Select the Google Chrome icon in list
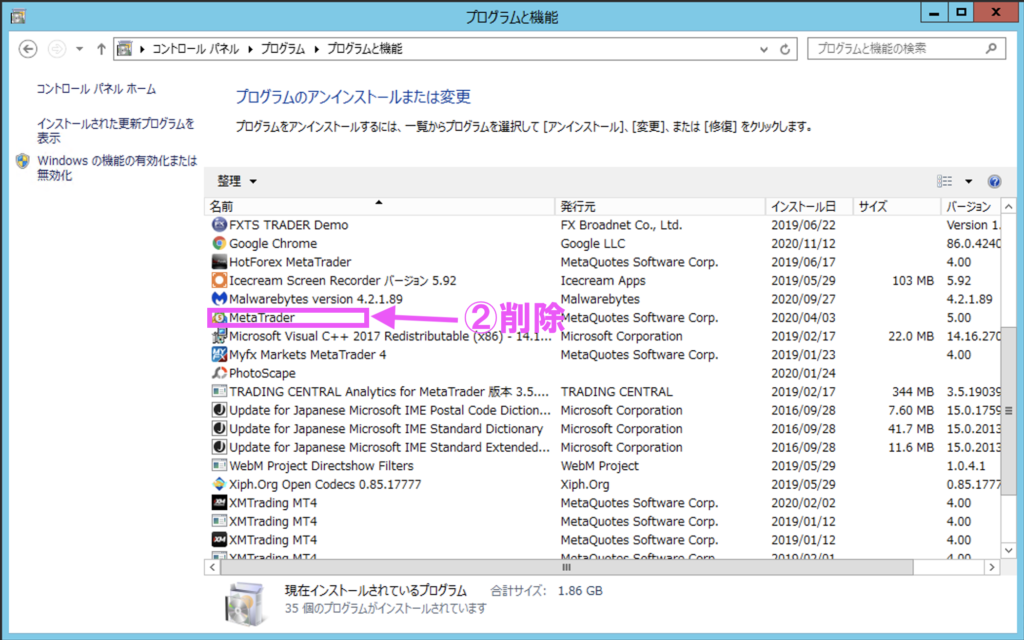 [219, 243]
